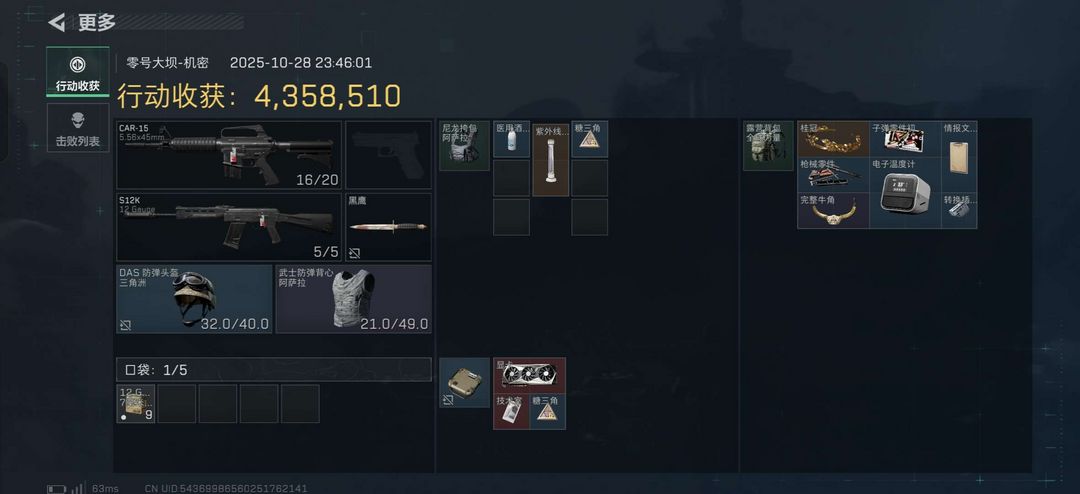Select the 武士防弹背心 armor vest
Viewport: 1080px width, 494px height.
point(354,299)
